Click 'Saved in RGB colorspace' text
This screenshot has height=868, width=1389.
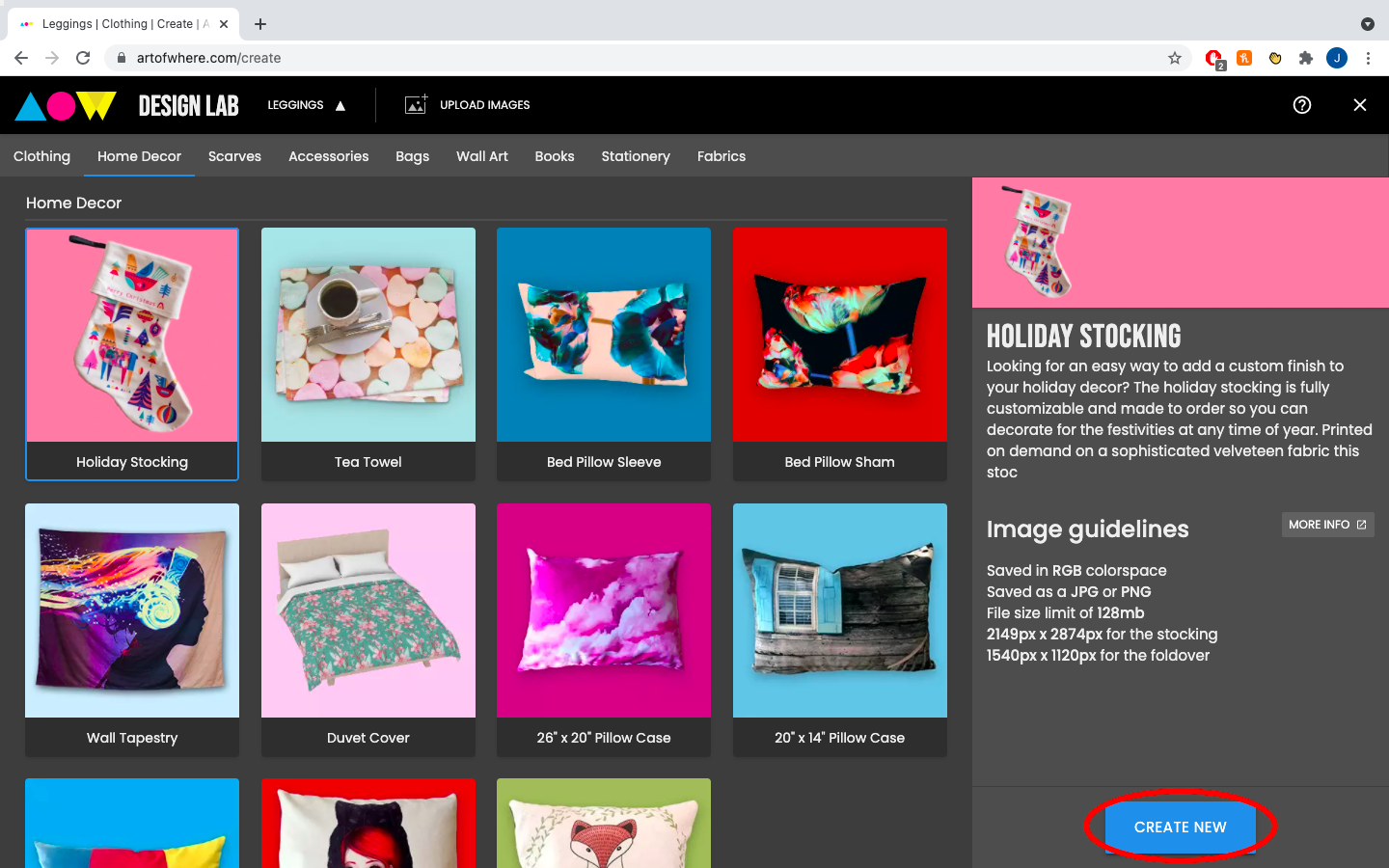(1076, 570)
